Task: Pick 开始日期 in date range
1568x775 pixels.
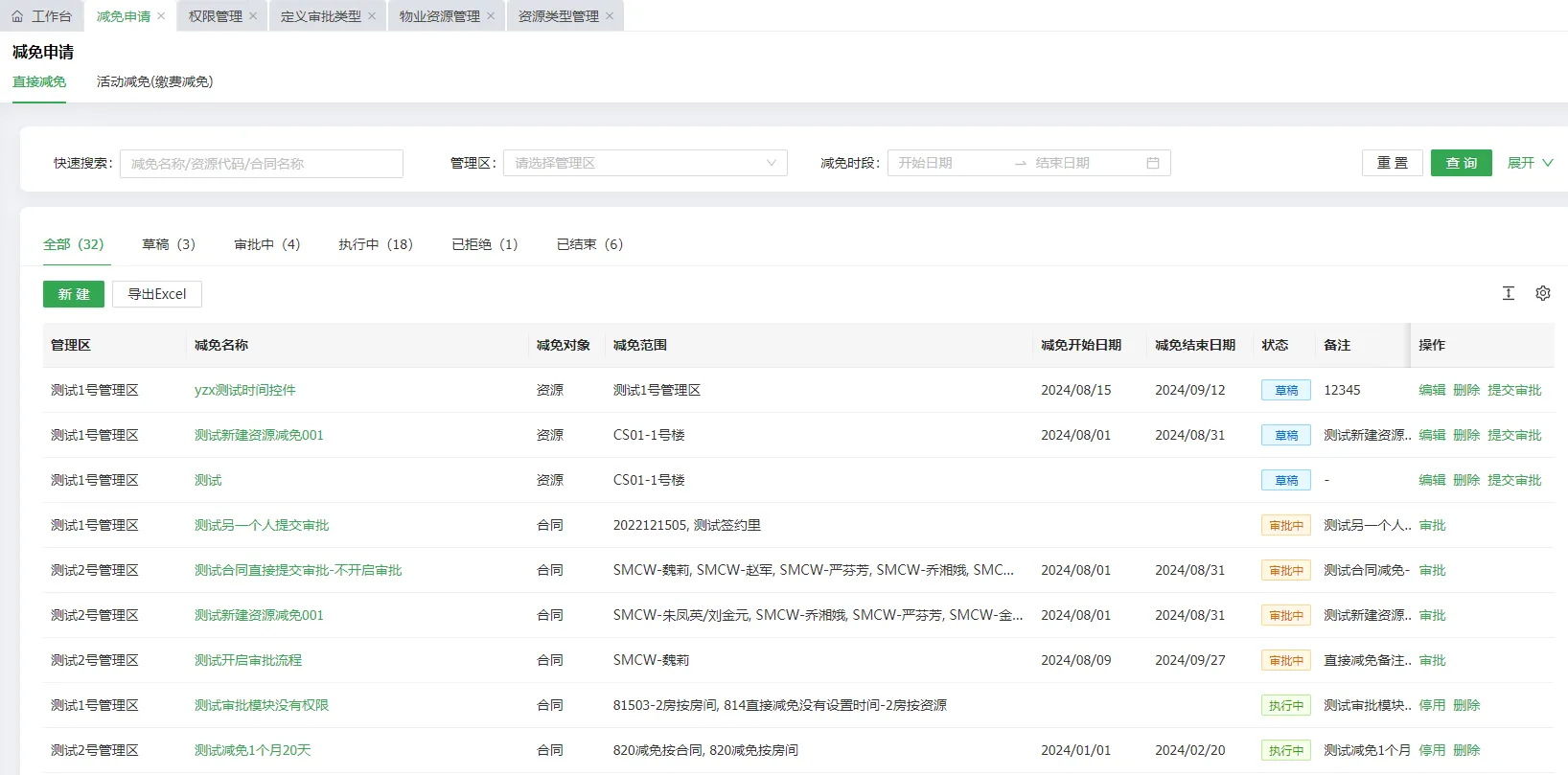Action: click(x=949, y=163)
